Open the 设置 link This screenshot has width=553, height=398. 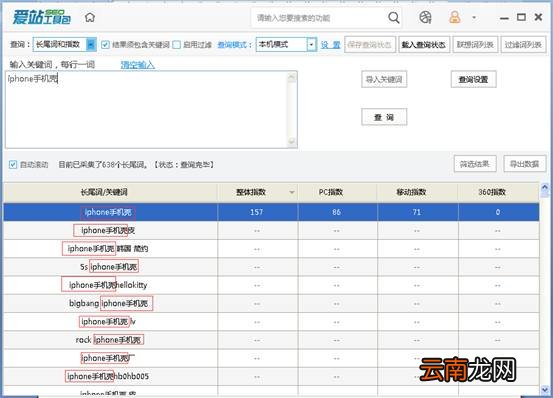click(x=330, y=45)
